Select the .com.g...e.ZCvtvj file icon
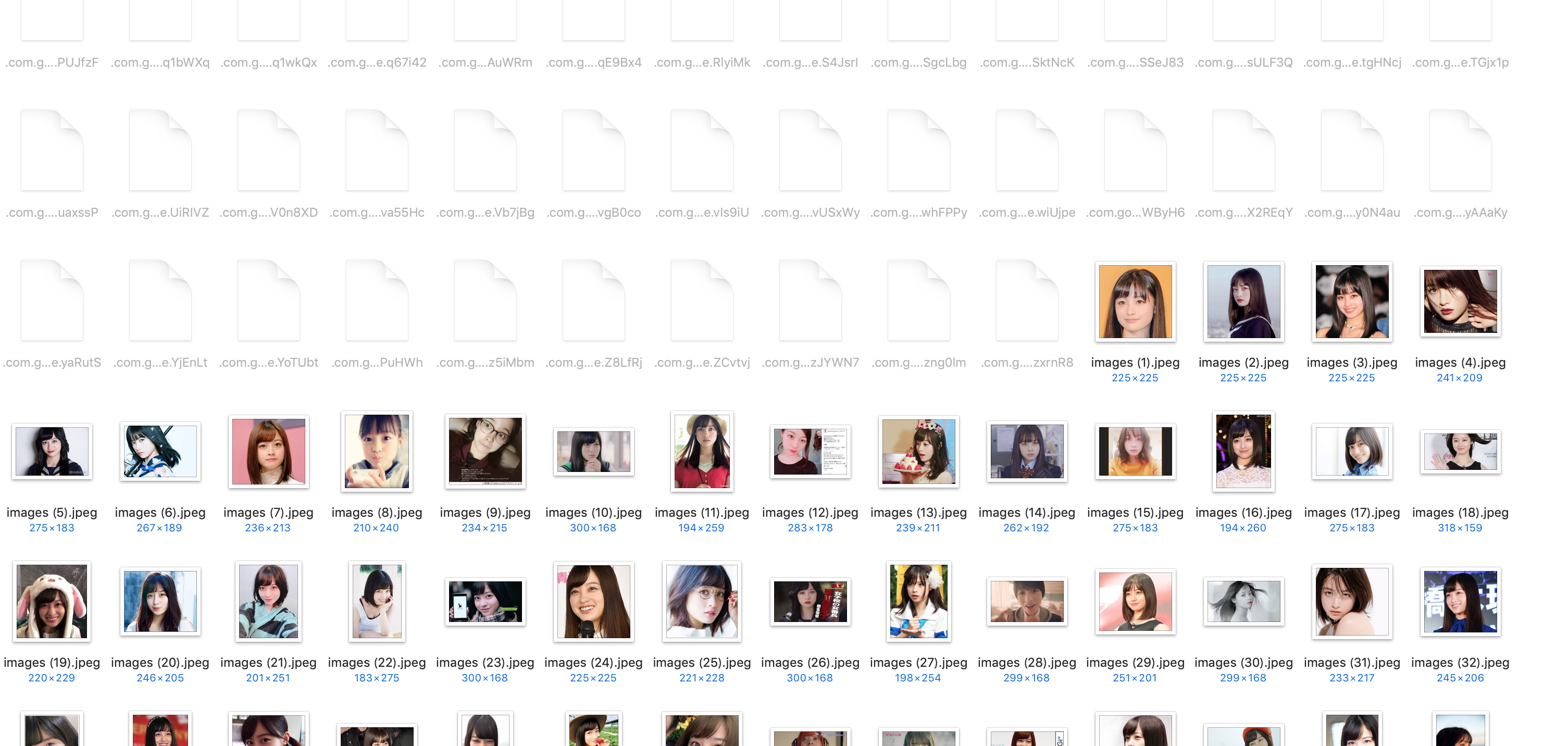The height and width of the screenshot is (746, 1568). coord(702,301)
